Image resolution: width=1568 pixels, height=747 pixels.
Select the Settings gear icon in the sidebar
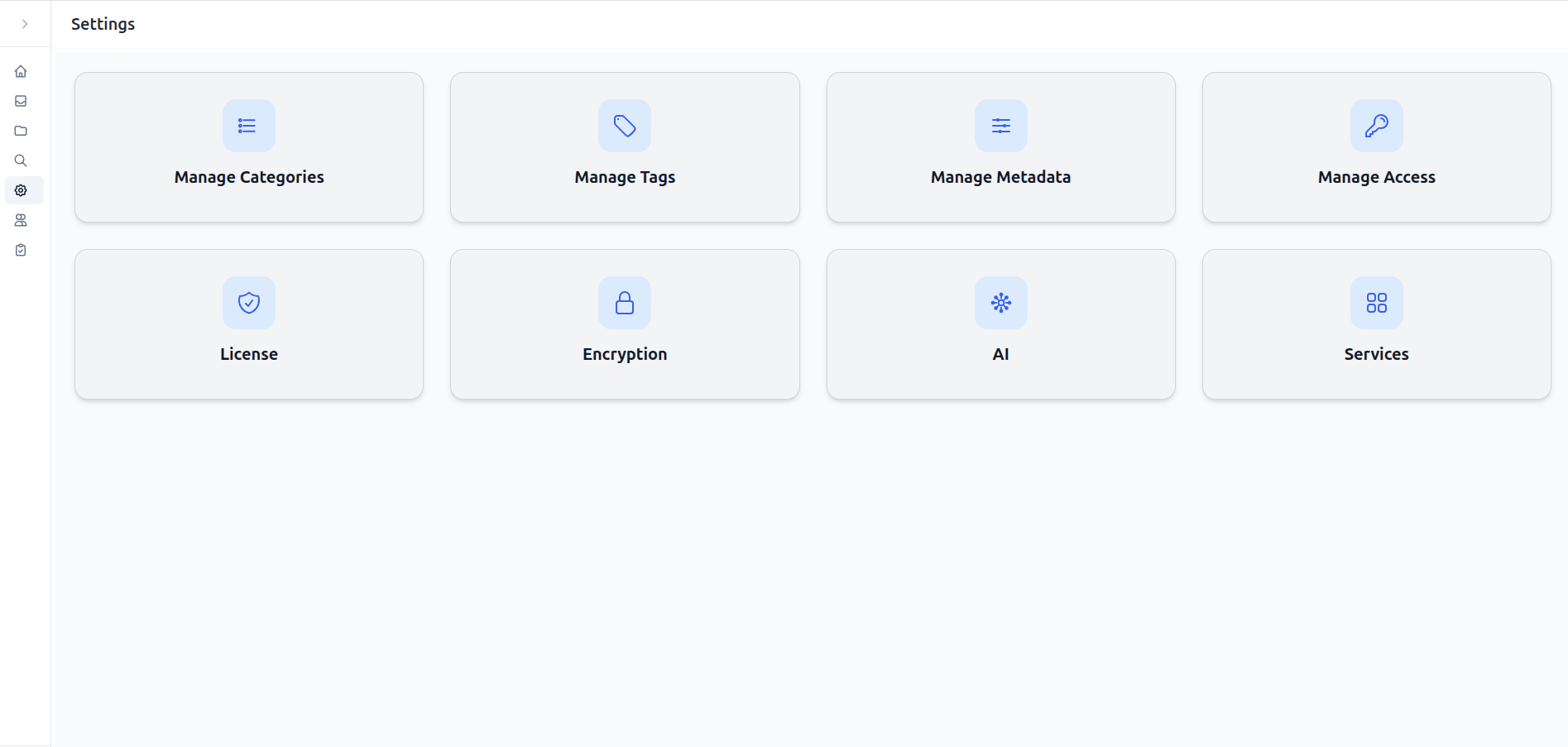[x=21, y=190]
